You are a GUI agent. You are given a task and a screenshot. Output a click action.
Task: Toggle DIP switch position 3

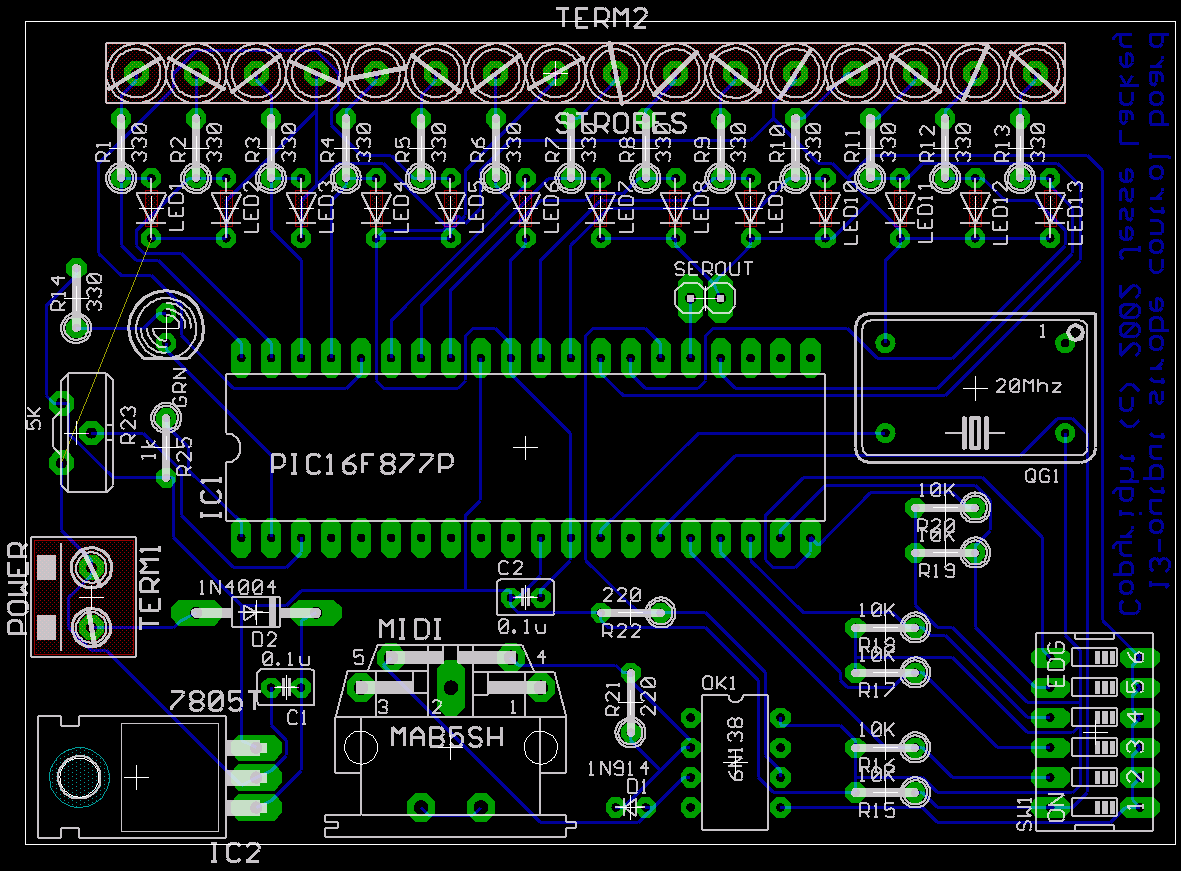click(1095, 747)
